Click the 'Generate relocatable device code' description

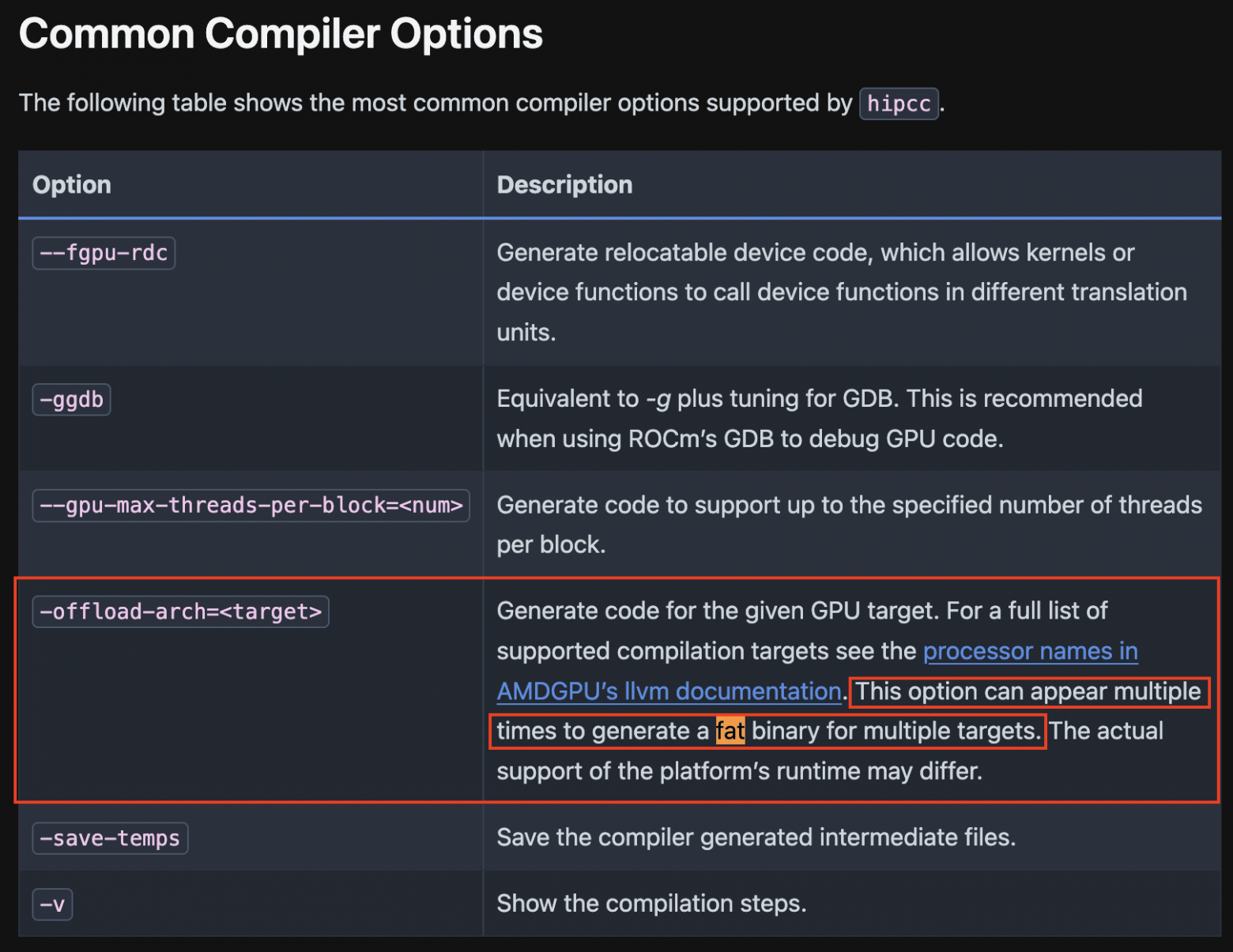(x=814, y=253)
